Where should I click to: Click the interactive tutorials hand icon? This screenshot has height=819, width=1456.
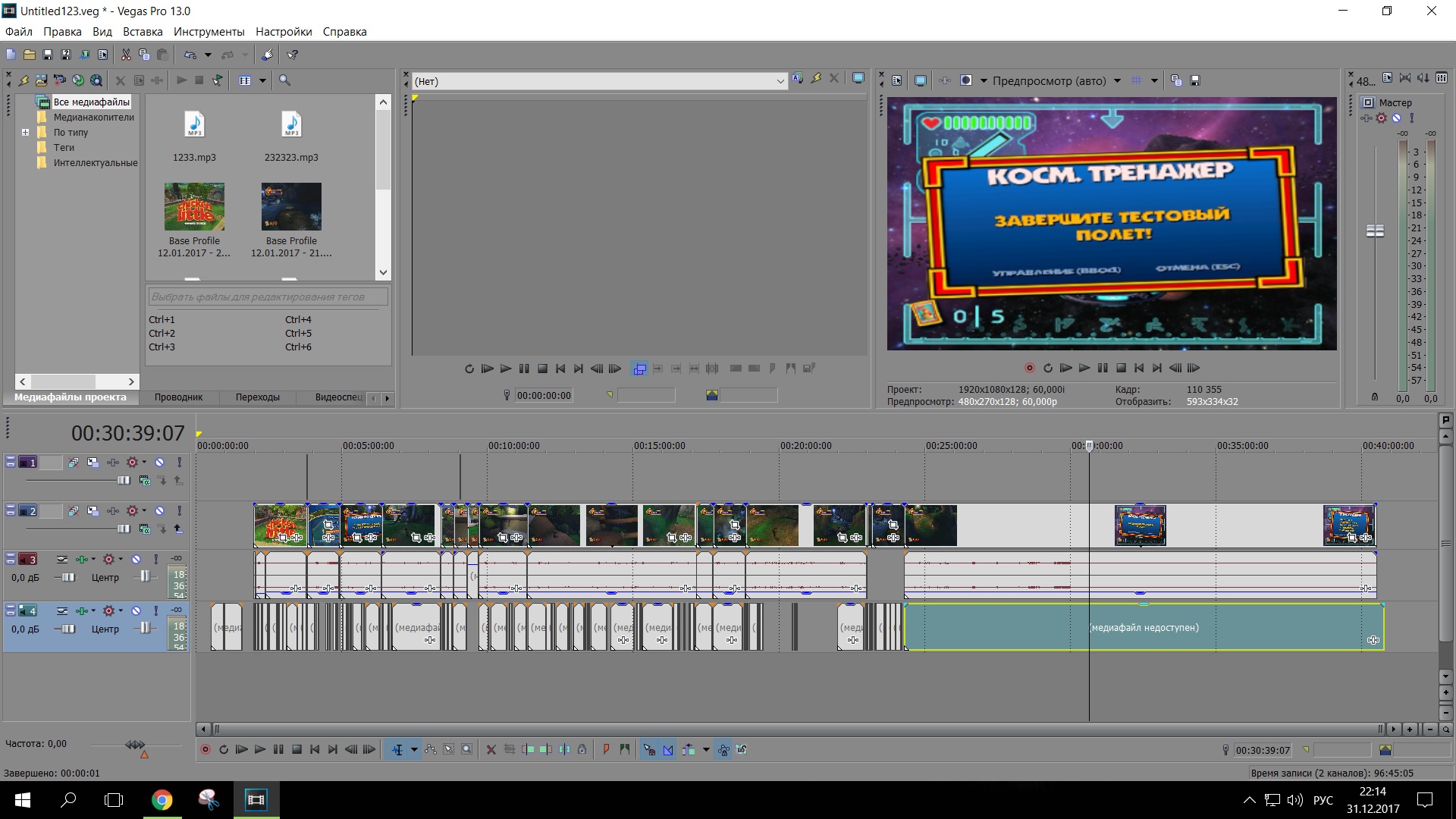267,55
